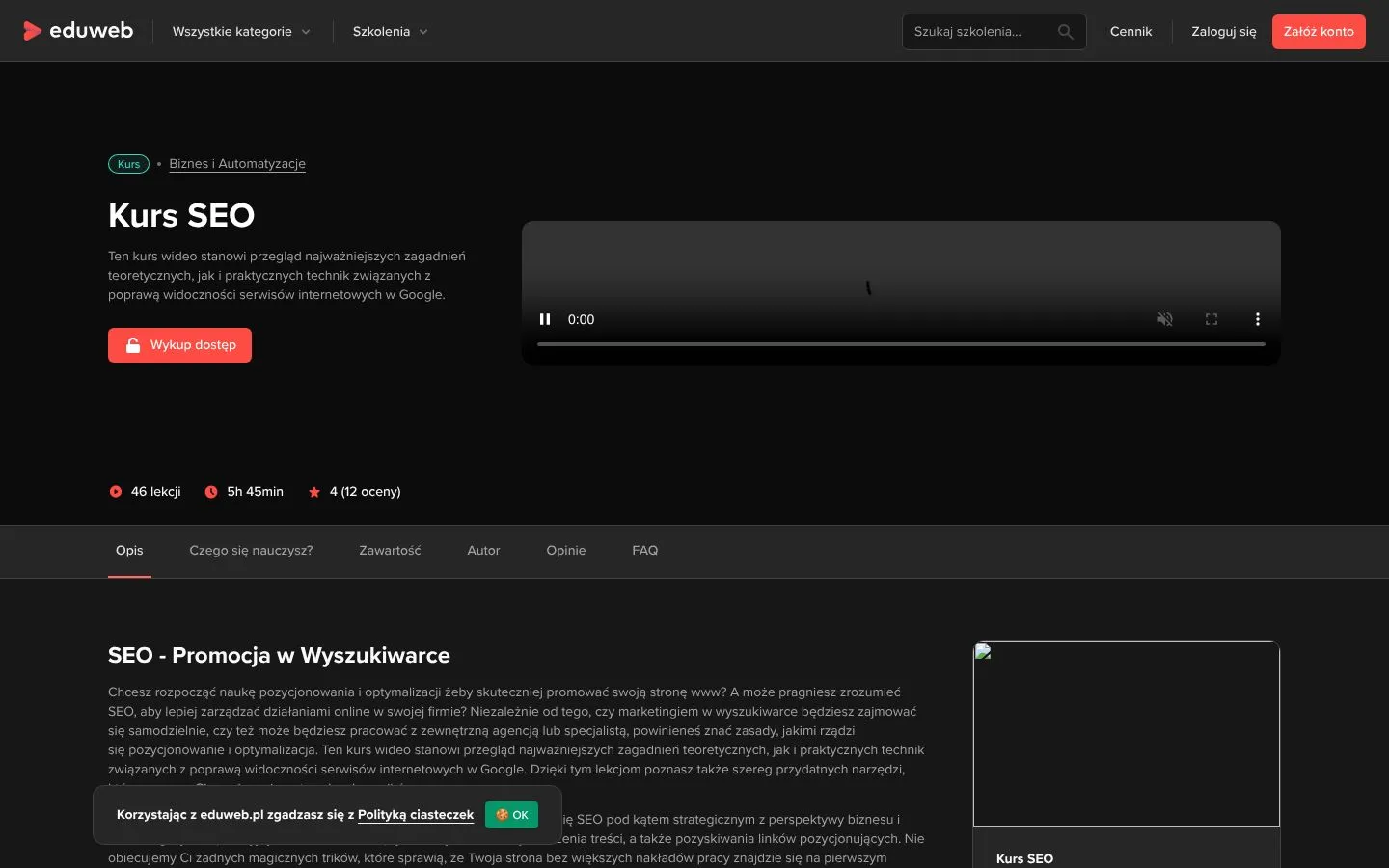This screenshot has width=1389, height=868.
Task: Click the 4 (12 oceny) rating text
Action: [365, 492]
